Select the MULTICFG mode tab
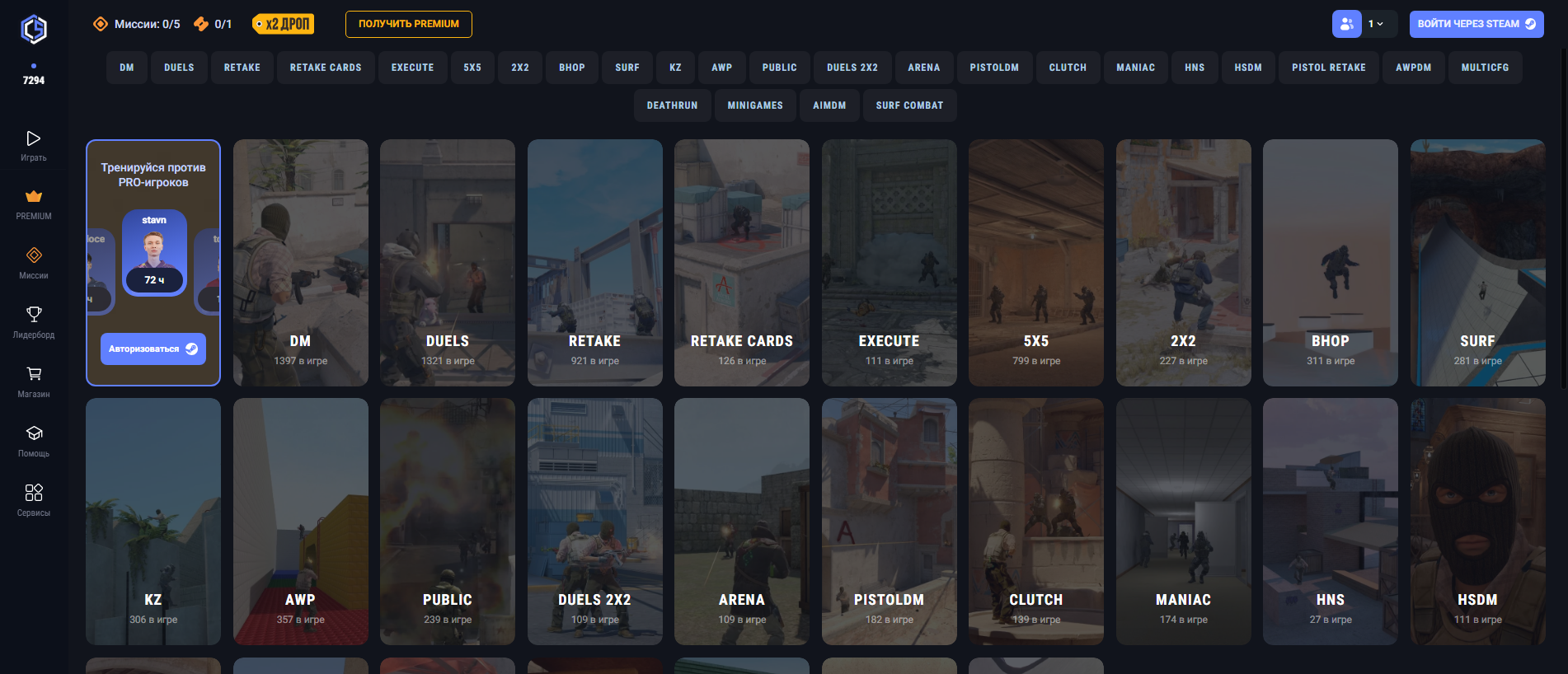 click(1486, 68)
